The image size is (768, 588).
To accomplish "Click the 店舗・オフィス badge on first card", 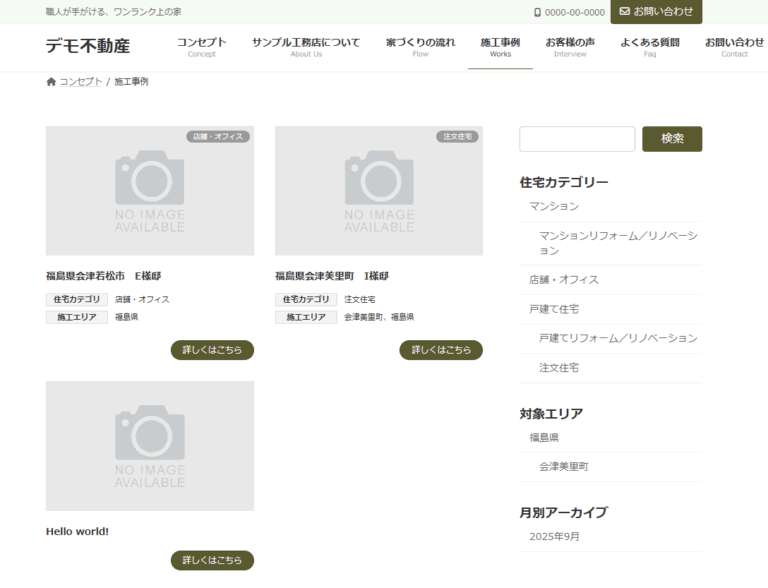I will (217, 136).
